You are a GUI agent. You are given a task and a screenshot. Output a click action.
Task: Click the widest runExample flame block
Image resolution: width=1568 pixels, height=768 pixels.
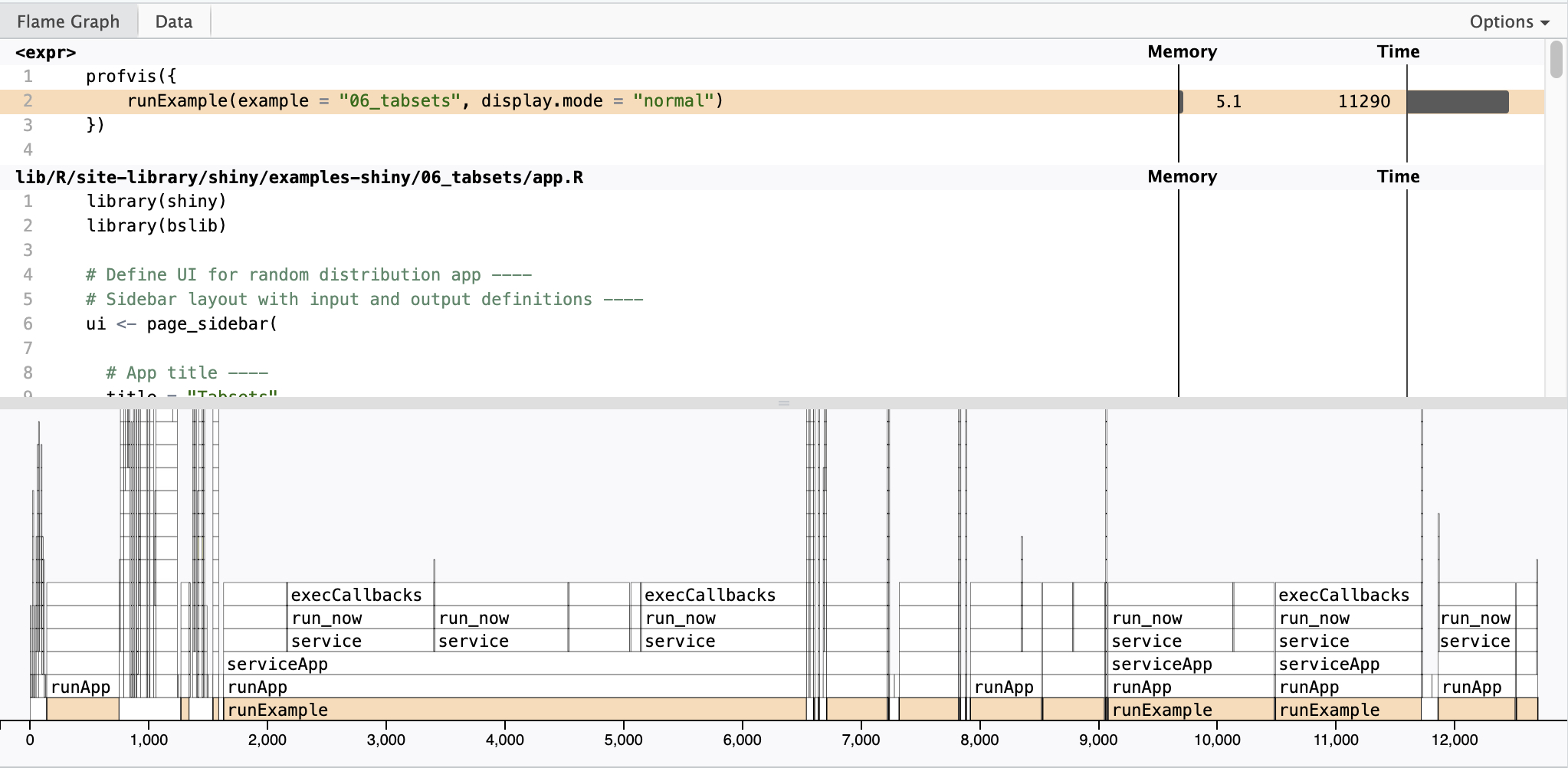(x=513, y=710)
